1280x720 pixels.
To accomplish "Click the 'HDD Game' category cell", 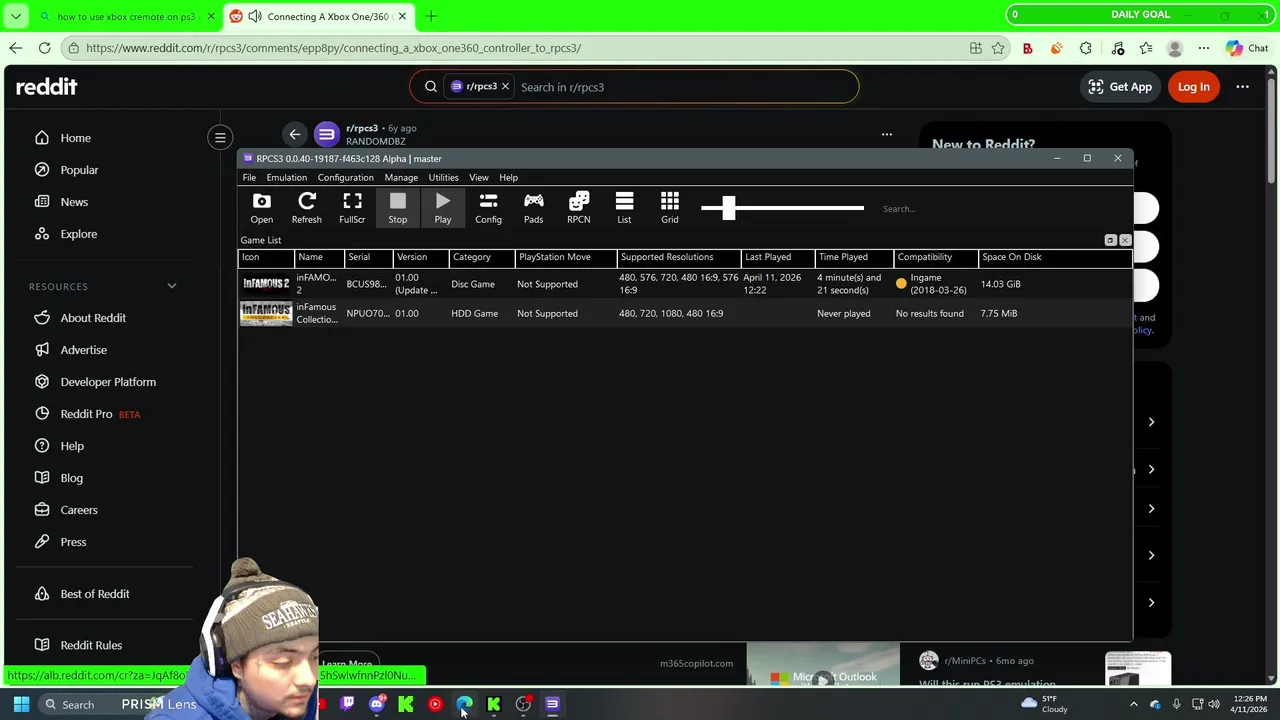I will [474, 313].
